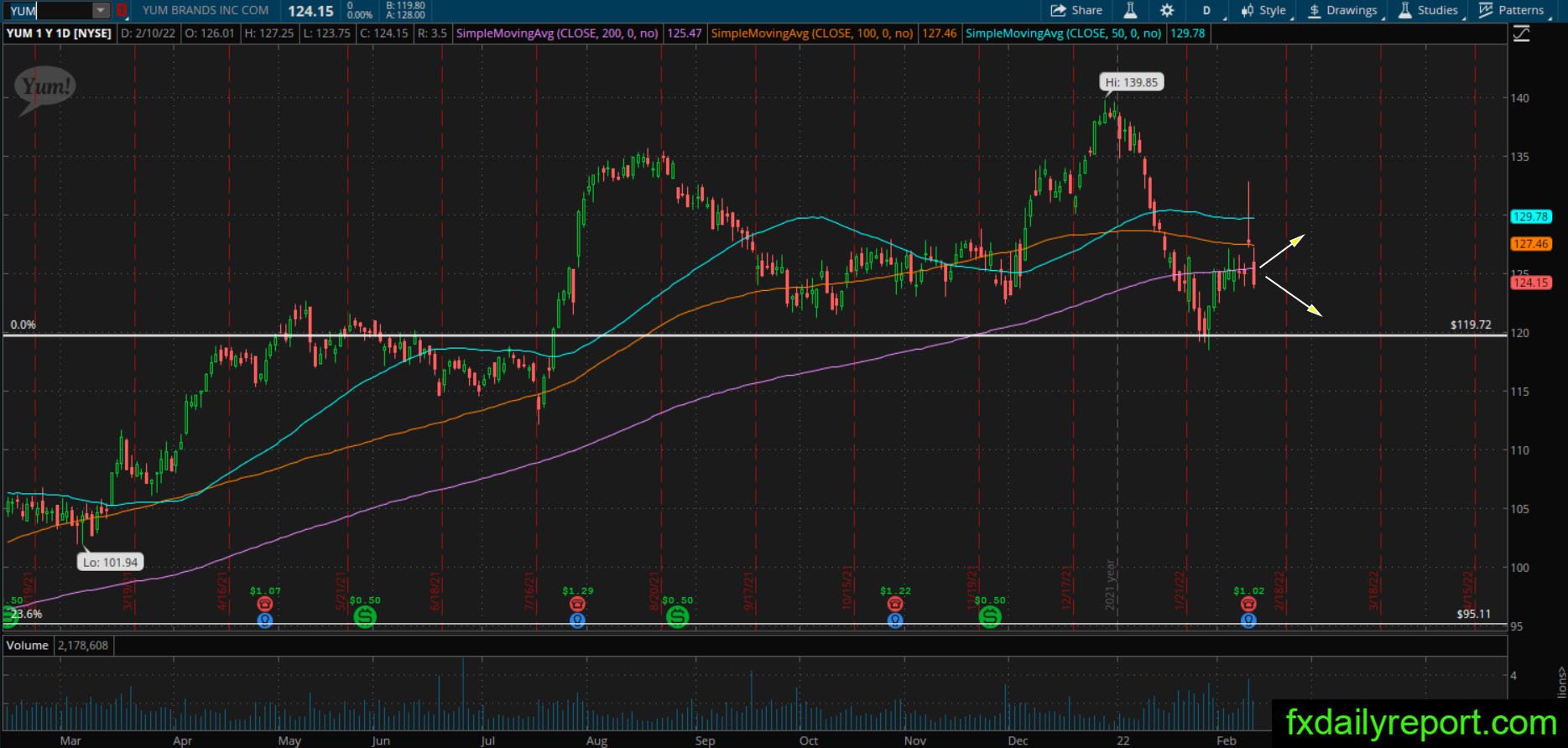Screen dimensions: 1568x748
Task: Expand the symbol selector dropdown arrow
Action: [101, 11]
